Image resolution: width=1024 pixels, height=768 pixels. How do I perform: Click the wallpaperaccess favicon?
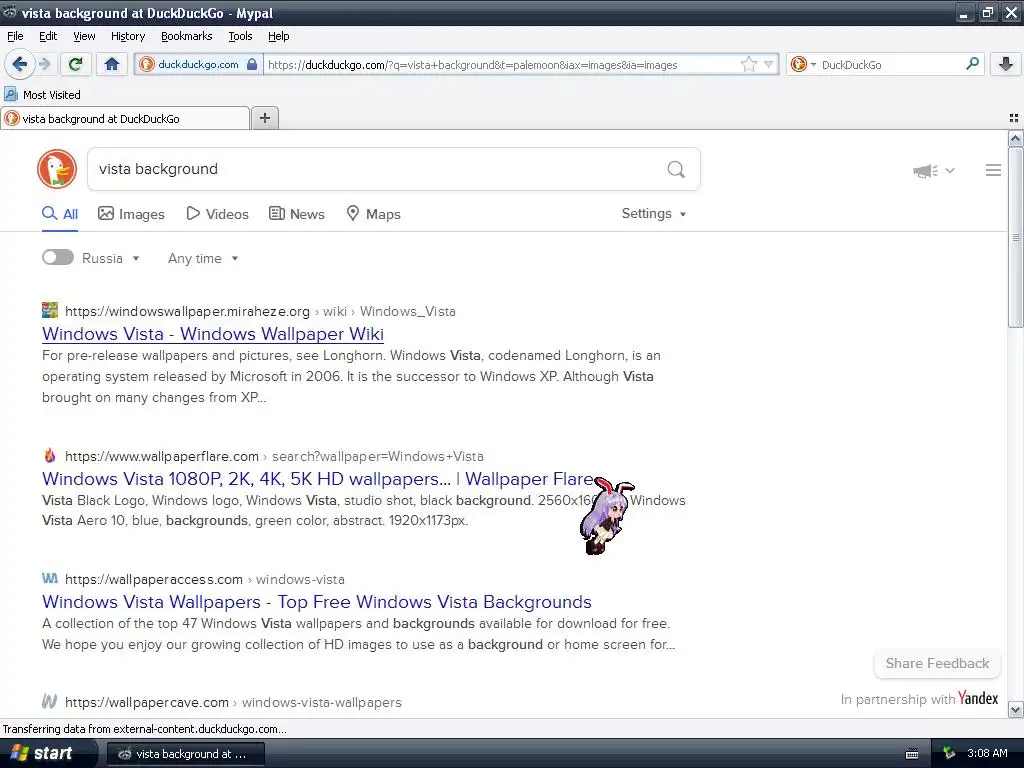tap(50, 578)
